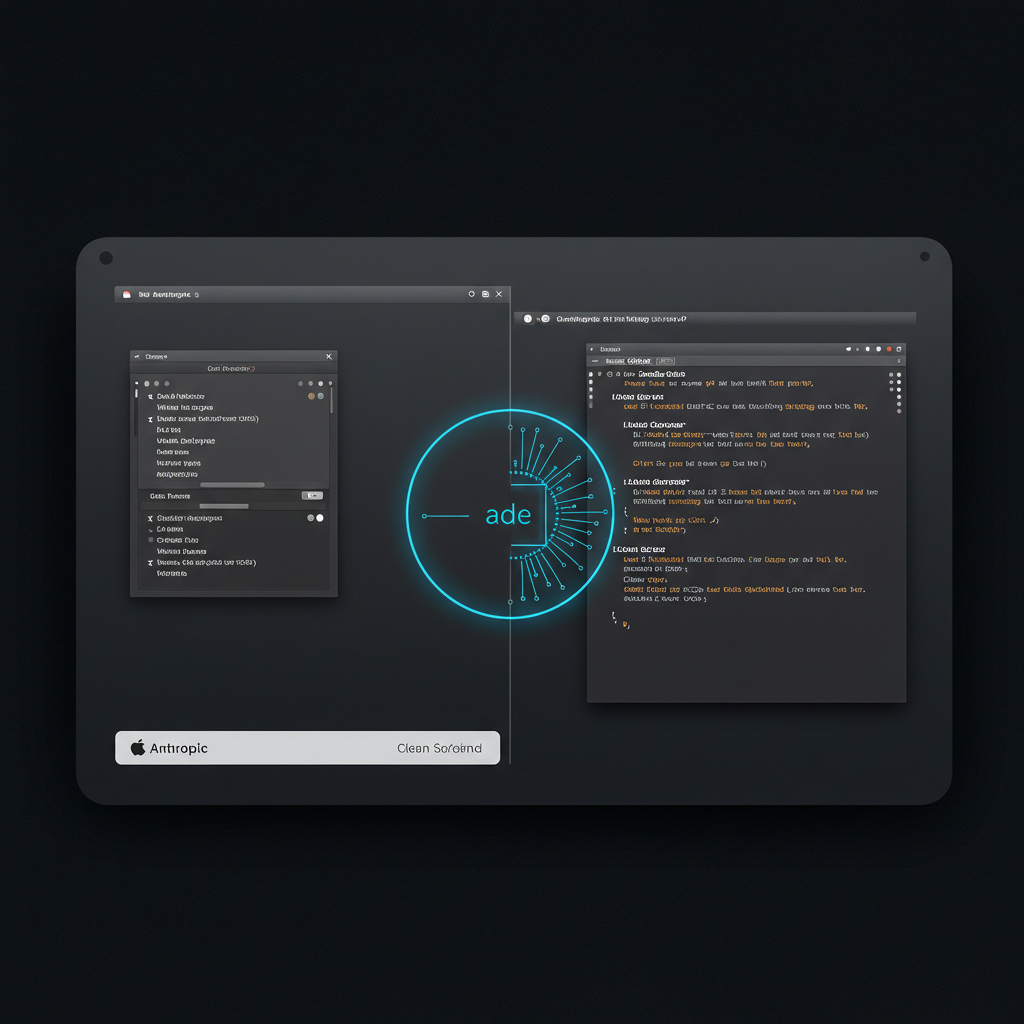Click the Apple logo on the bottom bar
This screenshot has width=1024, height=1024.
[135, 747]
